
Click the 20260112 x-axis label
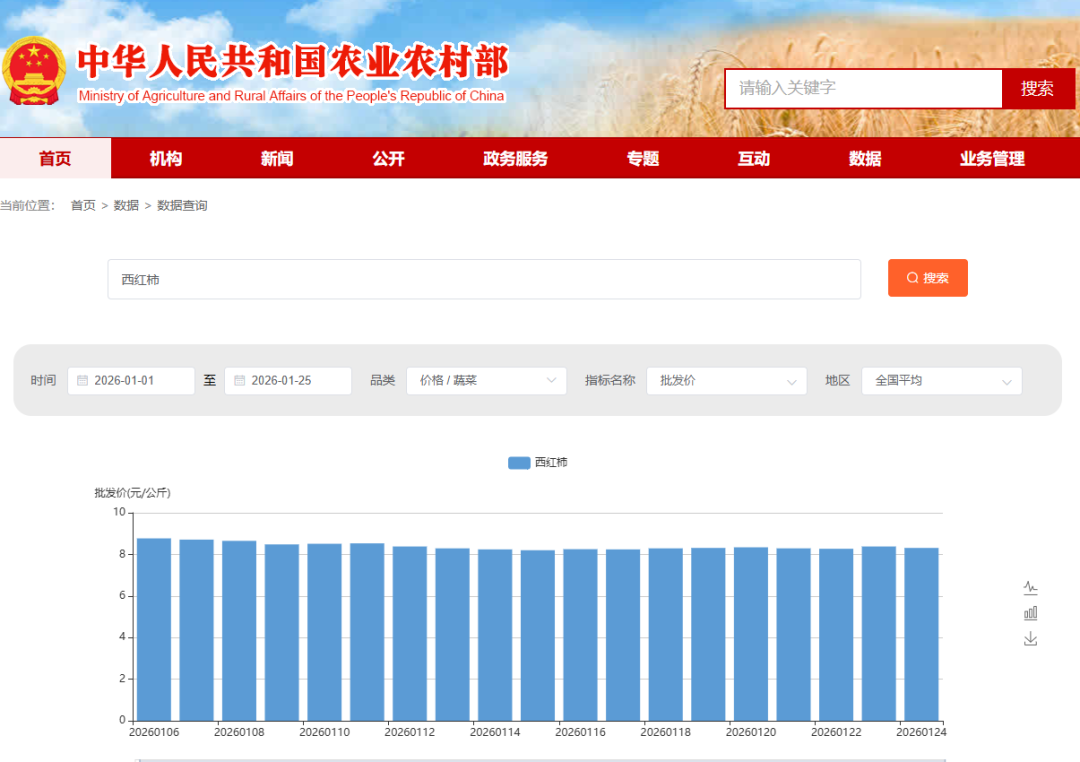(410, 732)
